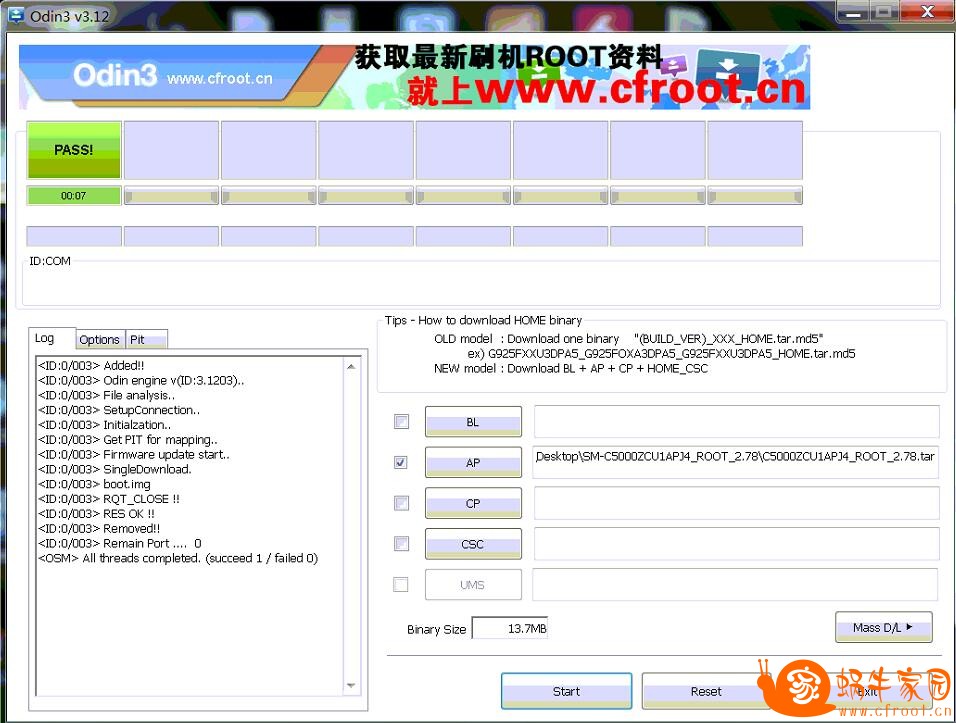Click the www.cfroot.cn banner link

pyautogui.click(x=219, y=79)
